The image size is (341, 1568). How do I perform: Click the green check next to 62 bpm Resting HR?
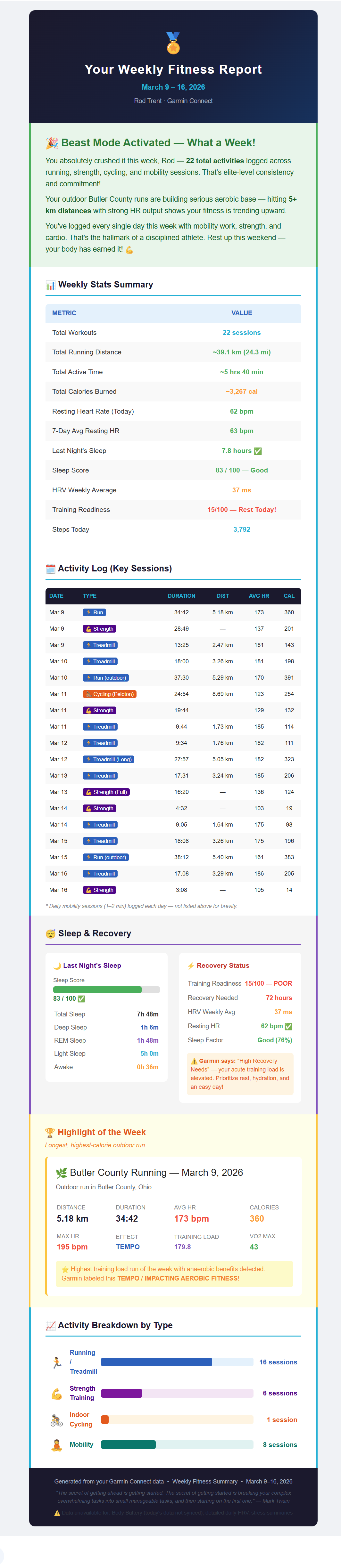289,1026
